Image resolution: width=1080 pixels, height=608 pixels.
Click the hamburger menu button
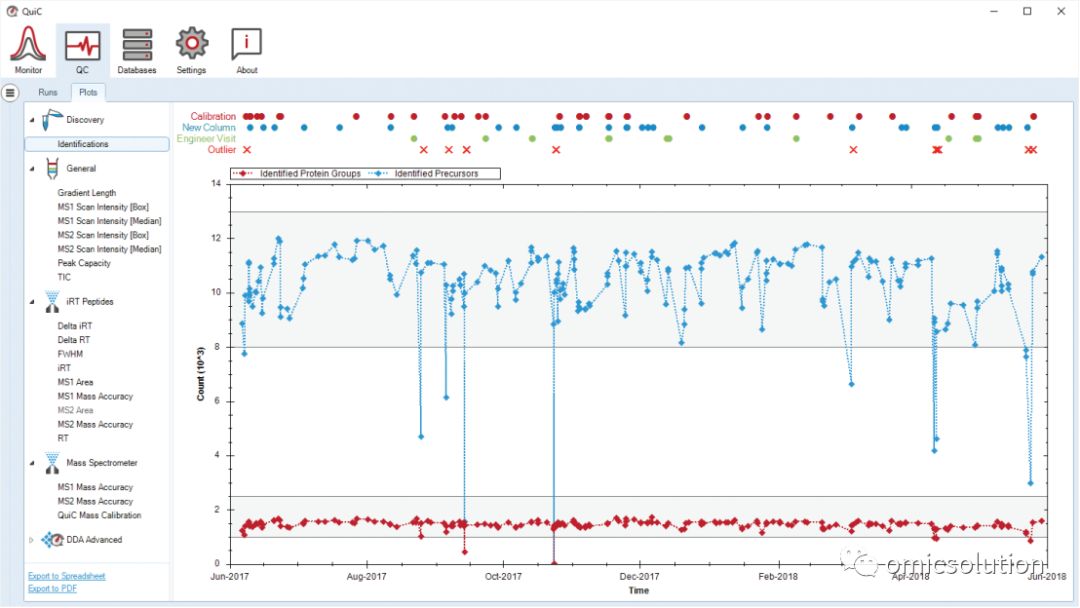pyautogui.click(x=10, y=92)
